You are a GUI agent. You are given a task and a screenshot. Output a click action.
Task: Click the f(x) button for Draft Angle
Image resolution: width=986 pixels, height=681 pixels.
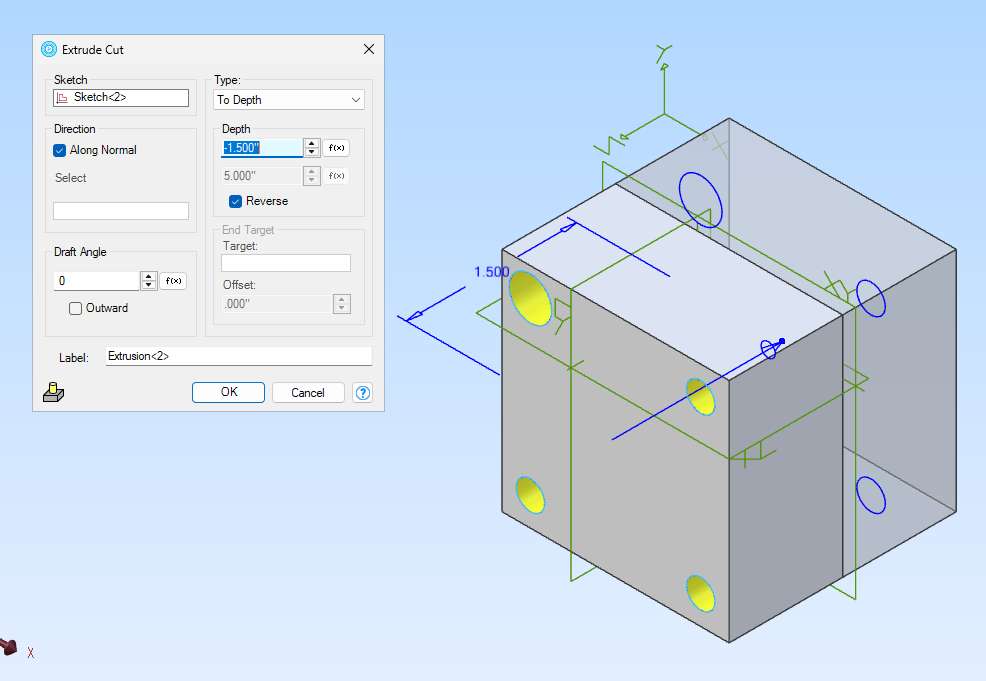173,280
